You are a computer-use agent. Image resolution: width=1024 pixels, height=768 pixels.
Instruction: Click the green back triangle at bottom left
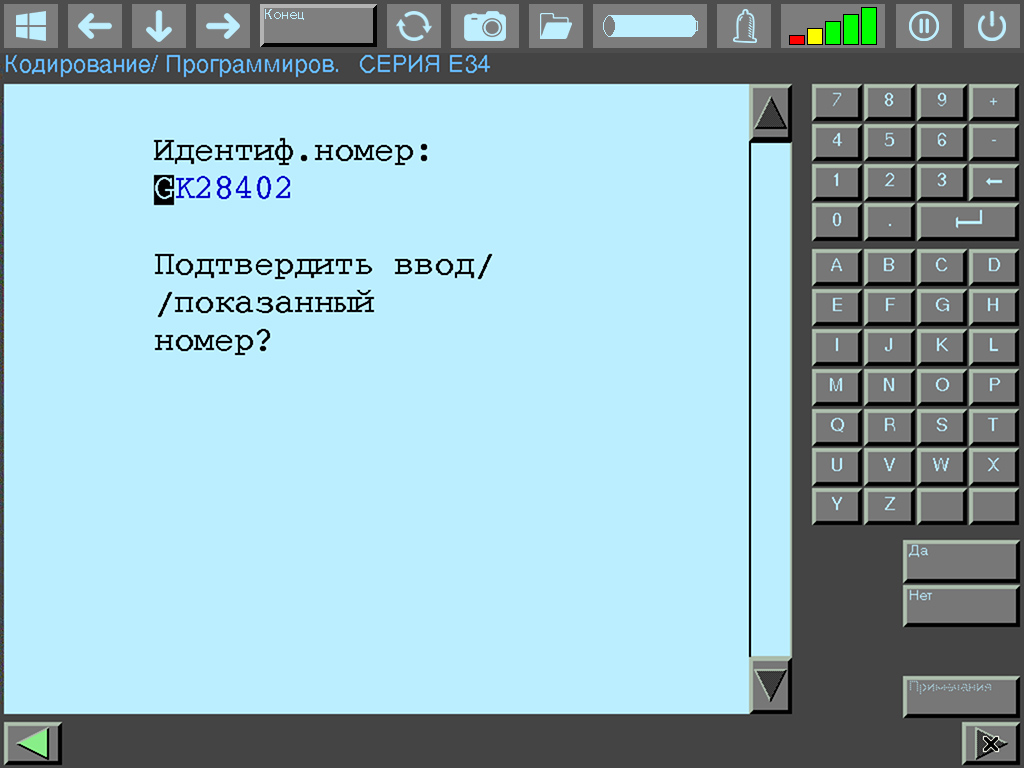click(x=32, y=742)
